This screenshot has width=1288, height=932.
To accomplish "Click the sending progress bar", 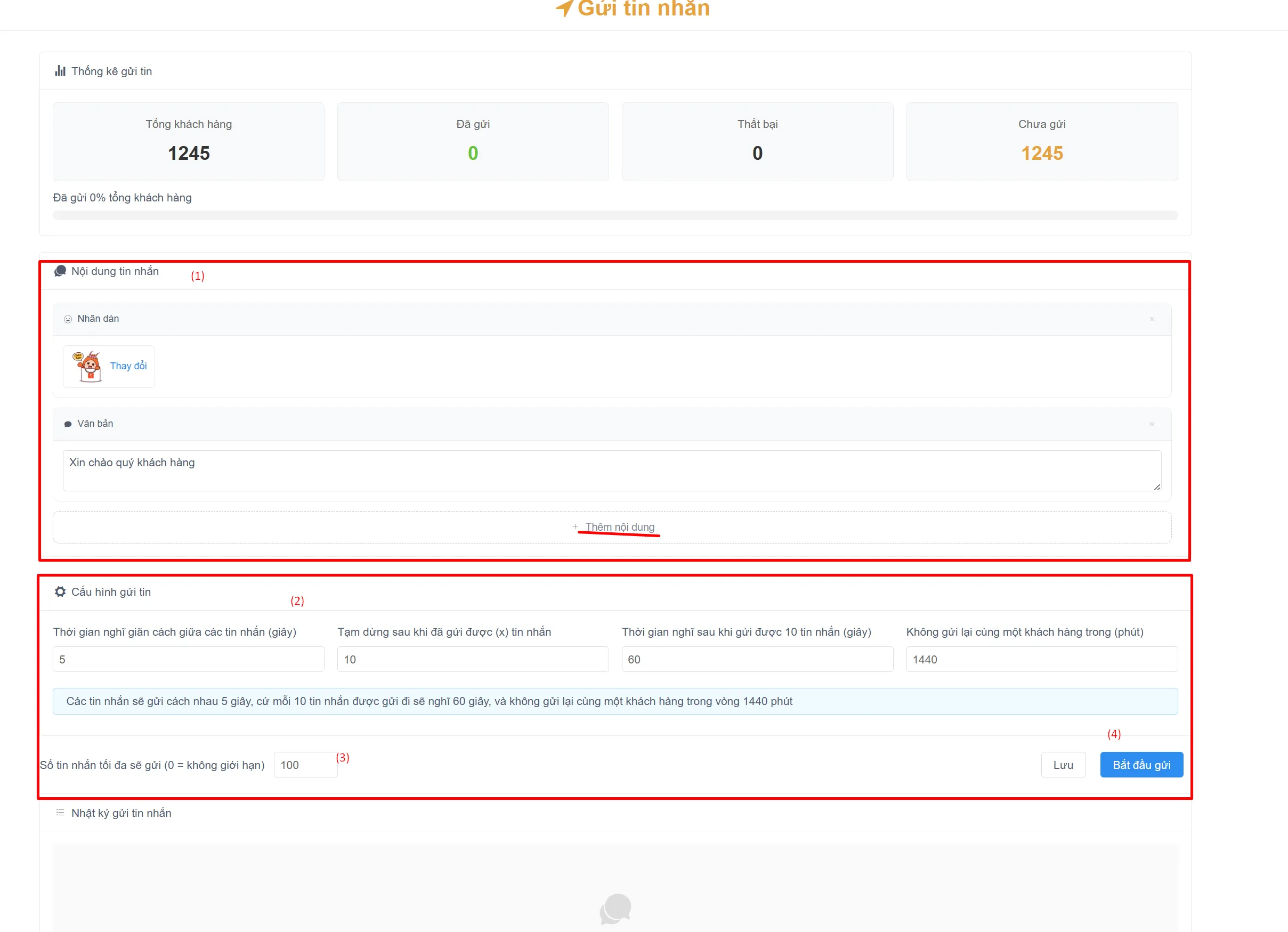I will [x=615, y=215].
